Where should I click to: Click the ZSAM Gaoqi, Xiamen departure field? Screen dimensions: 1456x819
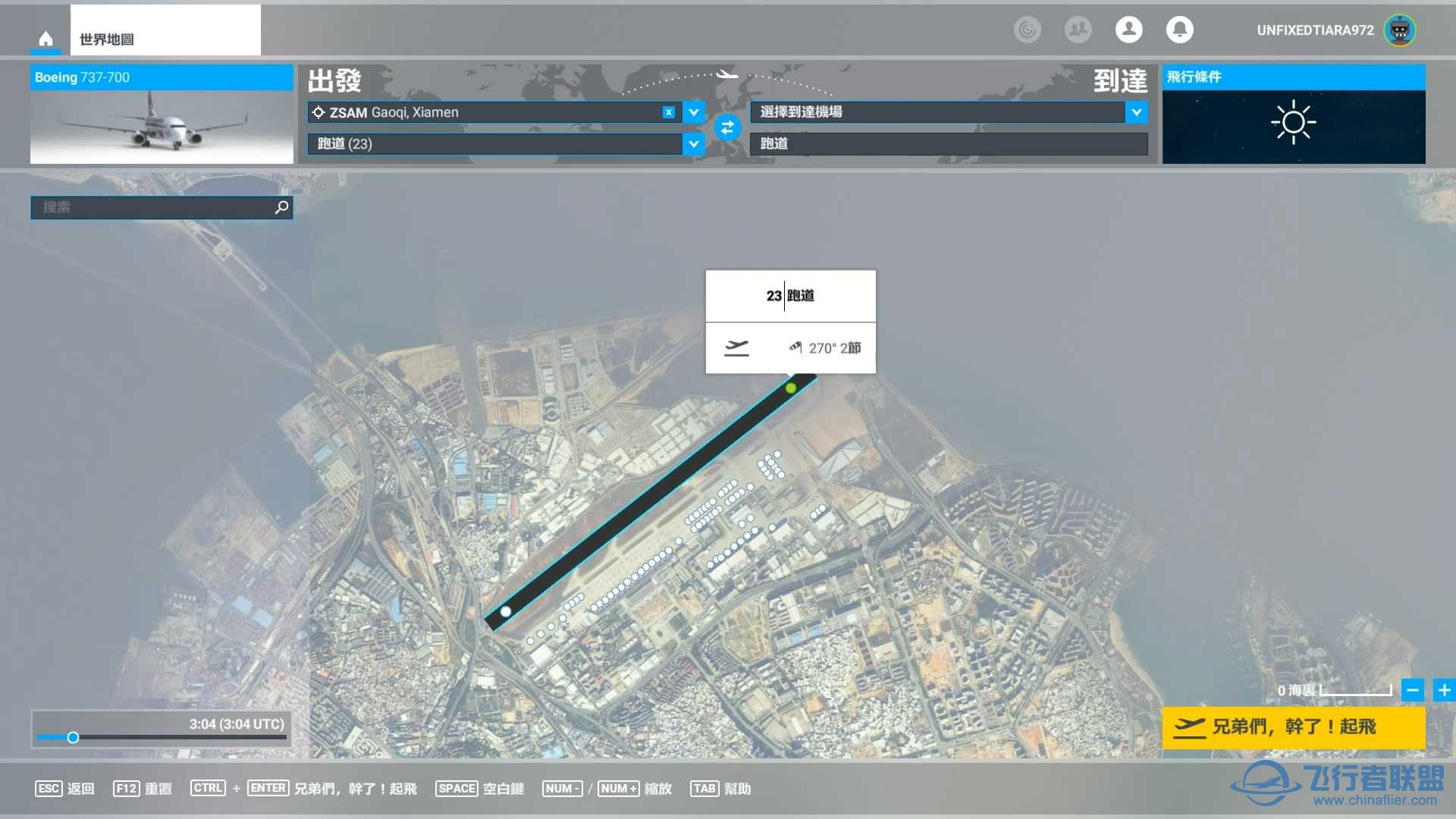tap(494, 112)
